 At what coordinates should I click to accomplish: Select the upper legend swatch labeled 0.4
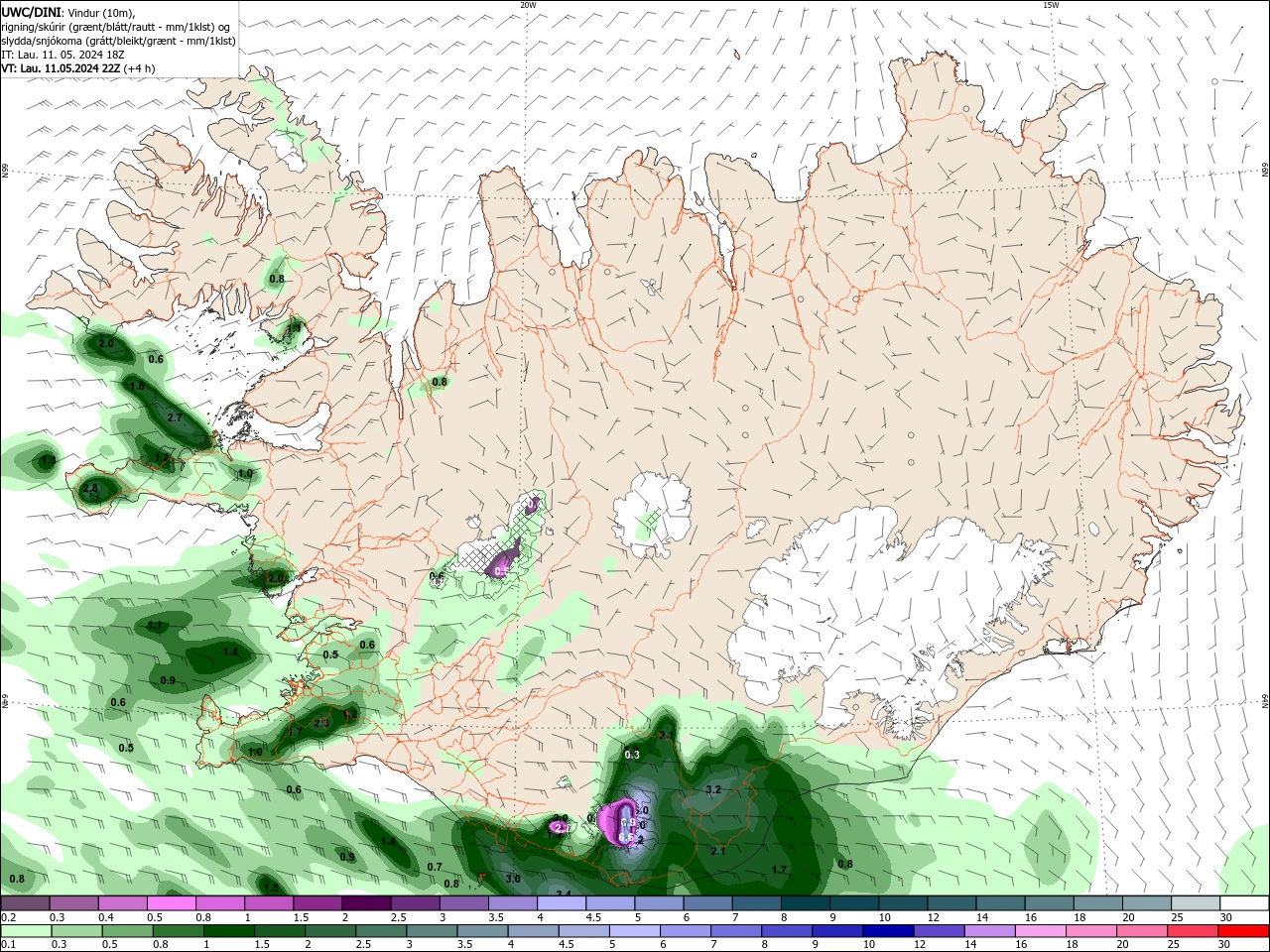point(122,903)
